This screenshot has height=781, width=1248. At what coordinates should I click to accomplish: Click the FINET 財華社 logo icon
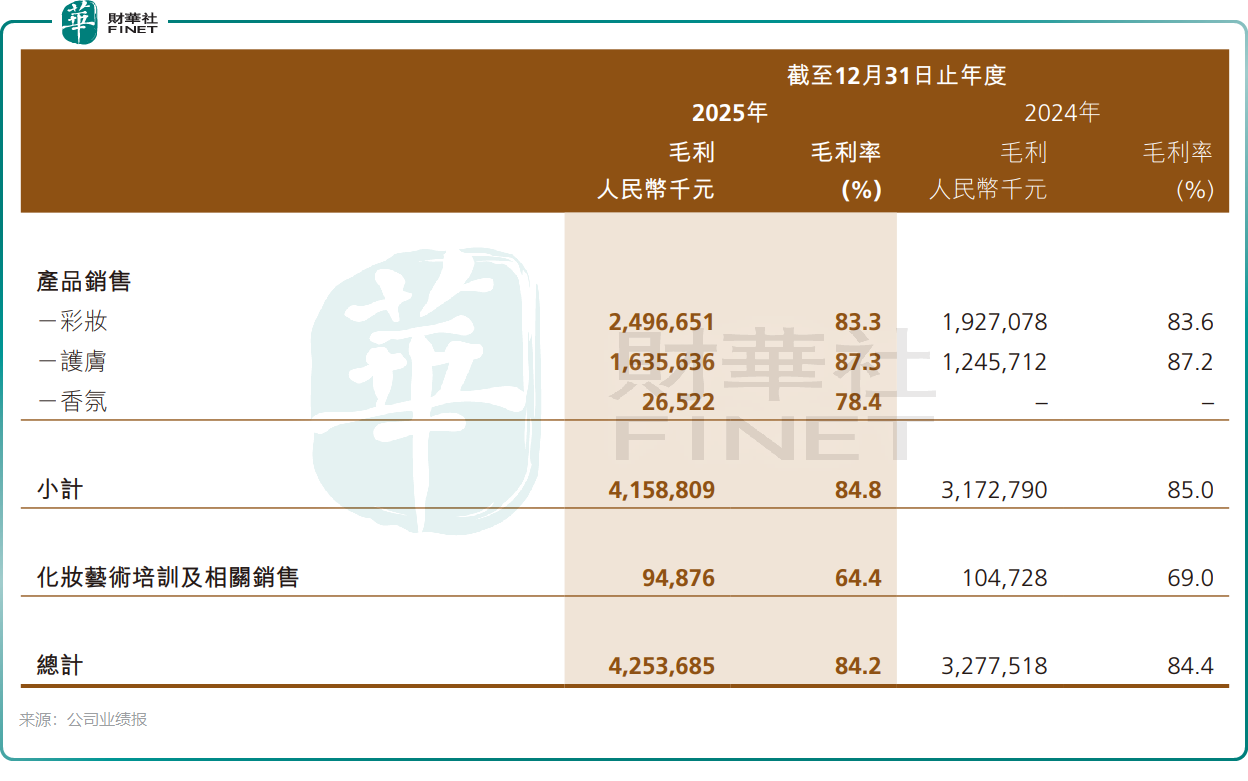80,22
